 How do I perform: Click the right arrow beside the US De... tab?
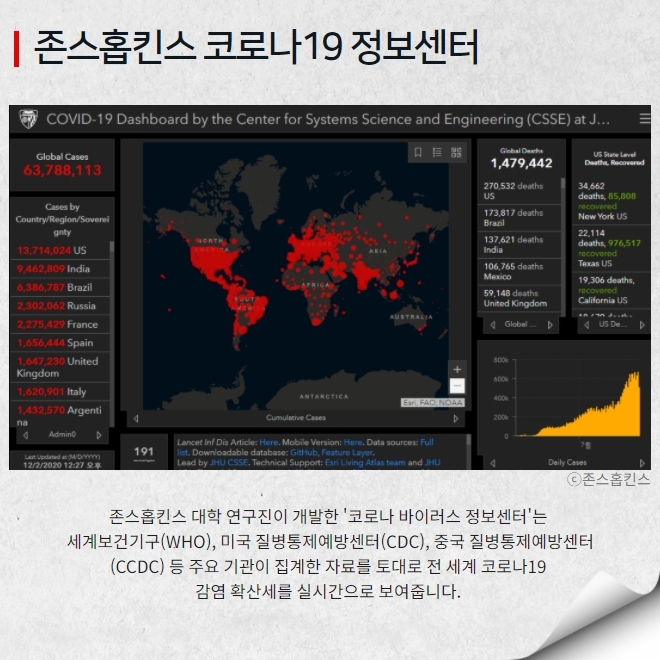point(642,325)
